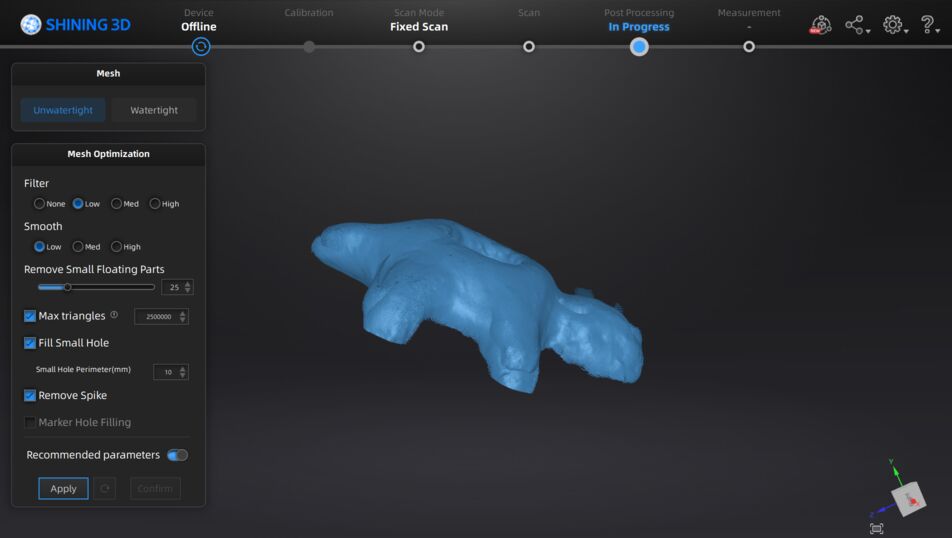Select the Unwatertight mesh tab
The height and width of the screenshot is (538, 952).
pos(63,110)
